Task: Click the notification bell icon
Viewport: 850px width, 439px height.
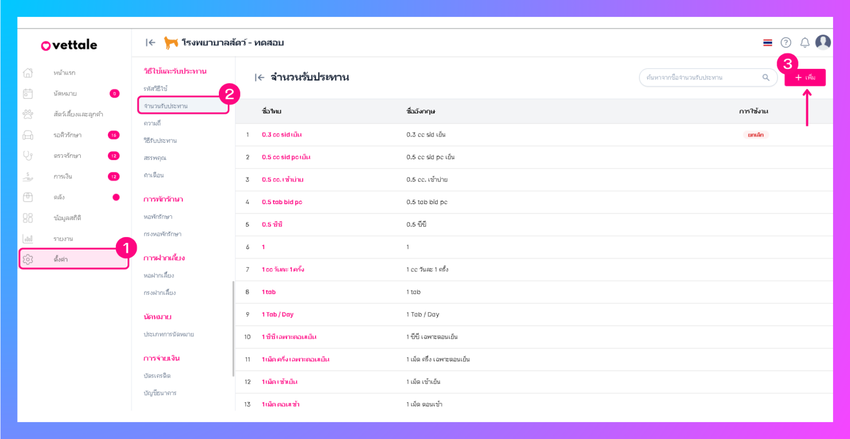Action: (804, 43)
